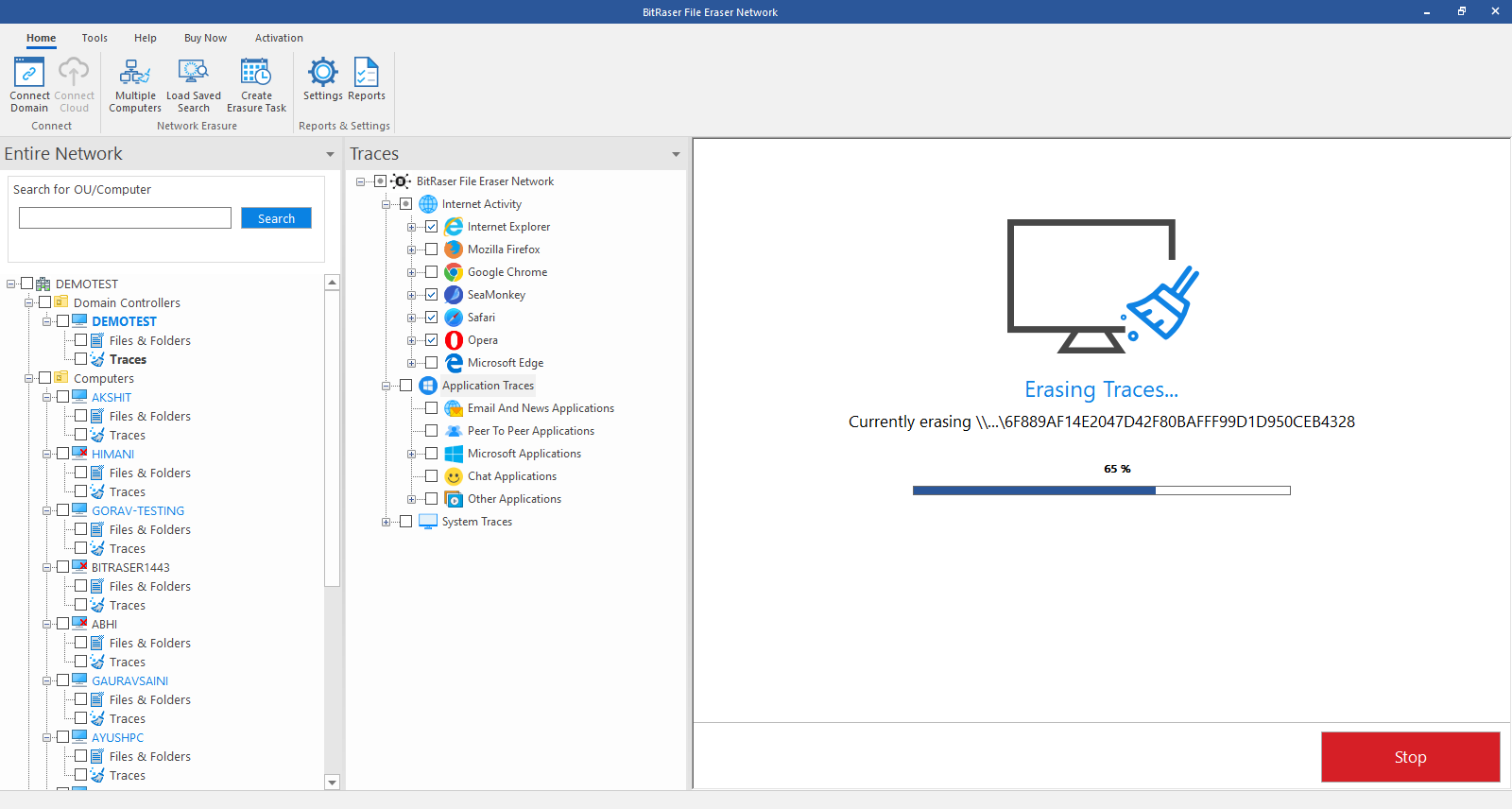The height and width of the screenshot is (809, 1512).
Task: Select the Computers folder node
Action: (104, 378)
